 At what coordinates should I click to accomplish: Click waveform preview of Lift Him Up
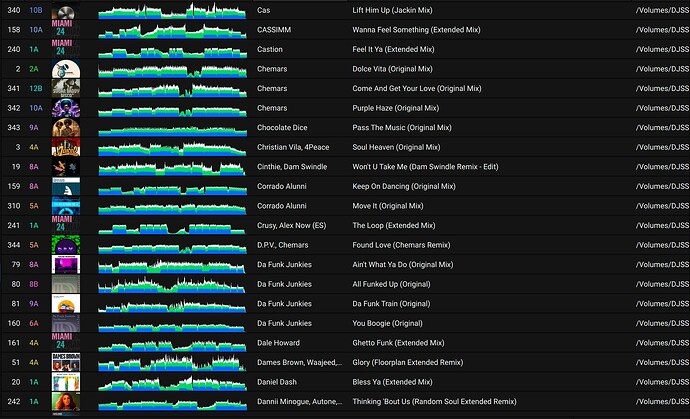[x=173, y=10]
